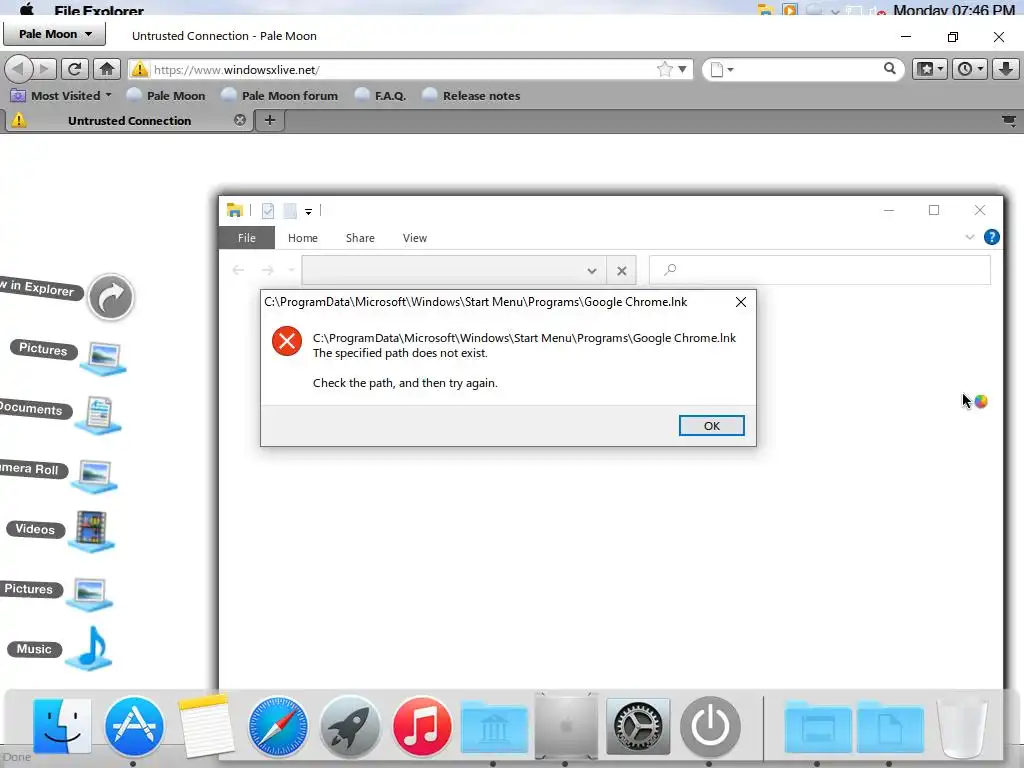Open the Explorer recent locations dropdown
This screenshot has height=768, width=1024.
(x=291, y=270)
